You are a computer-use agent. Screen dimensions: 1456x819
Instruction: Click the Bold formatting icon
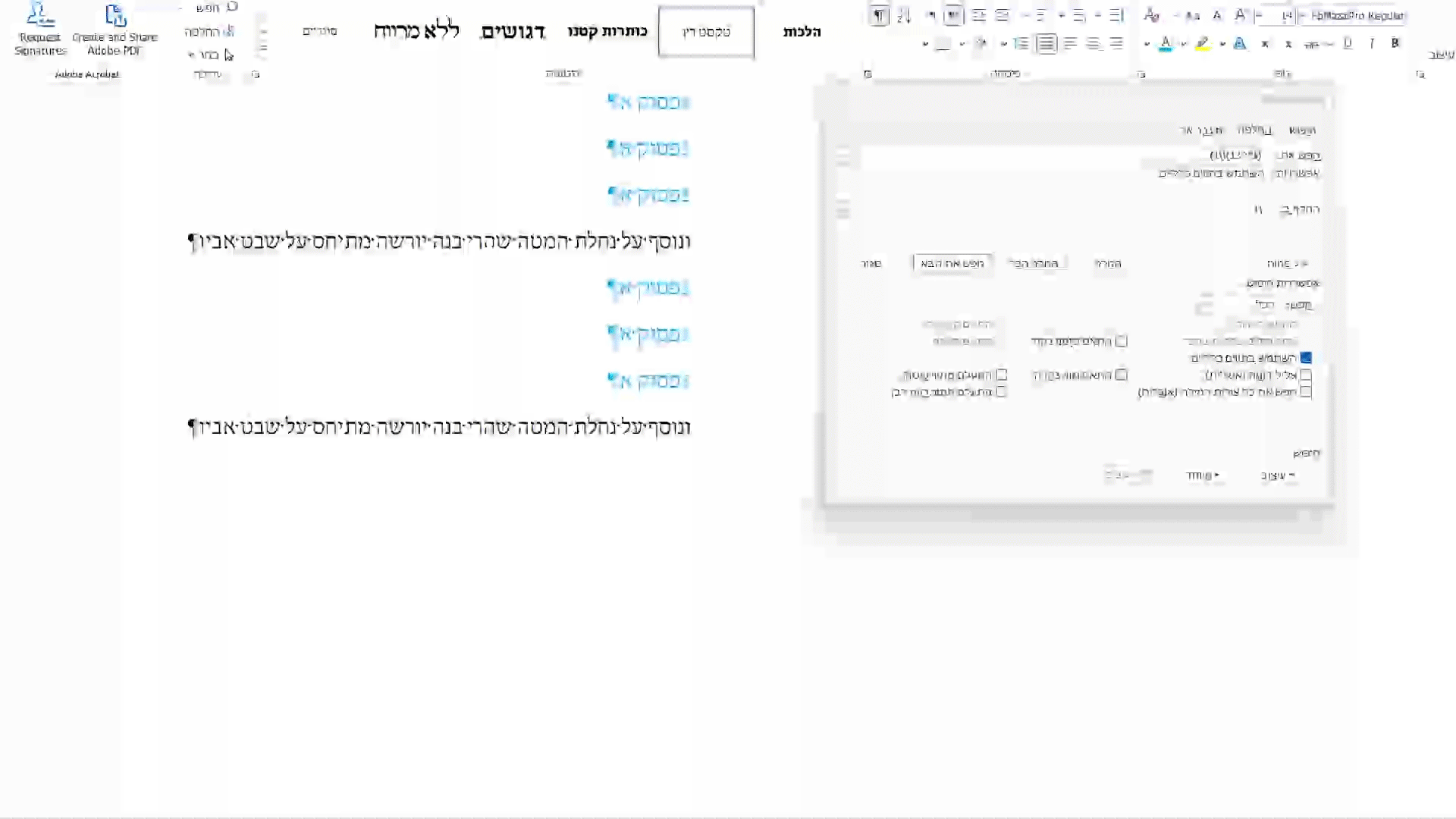tap(1395, 43)
